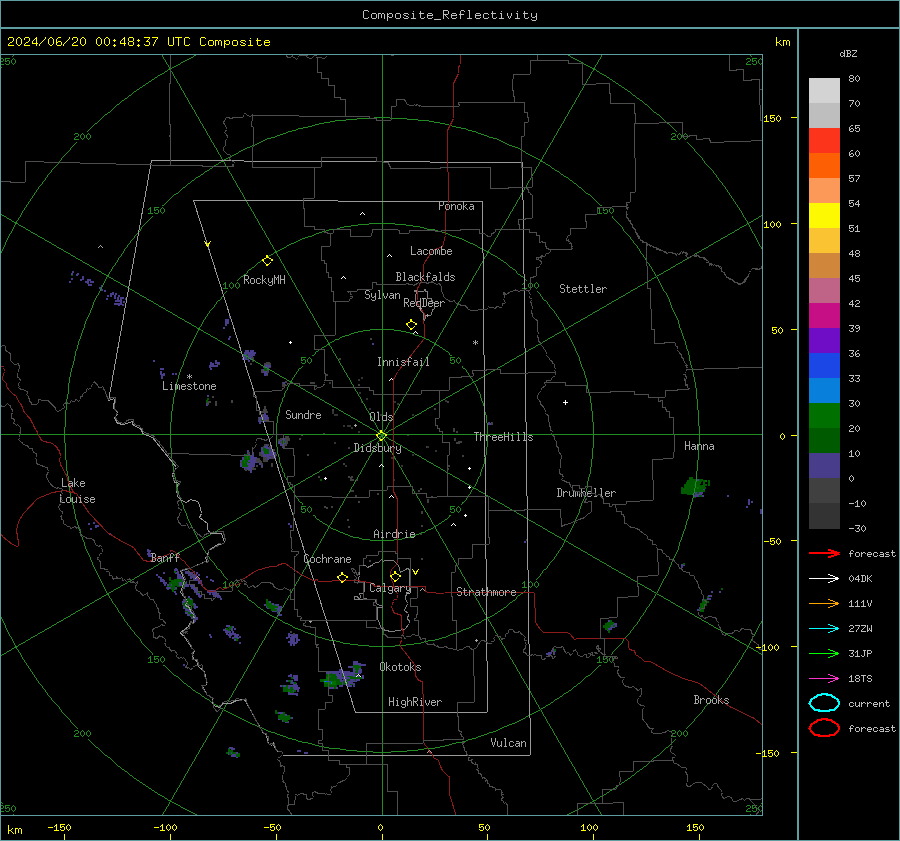The height and width of the screenshot is (841, 900).
Task: Click the Lacombe city label
Action: tap(431, 251)
